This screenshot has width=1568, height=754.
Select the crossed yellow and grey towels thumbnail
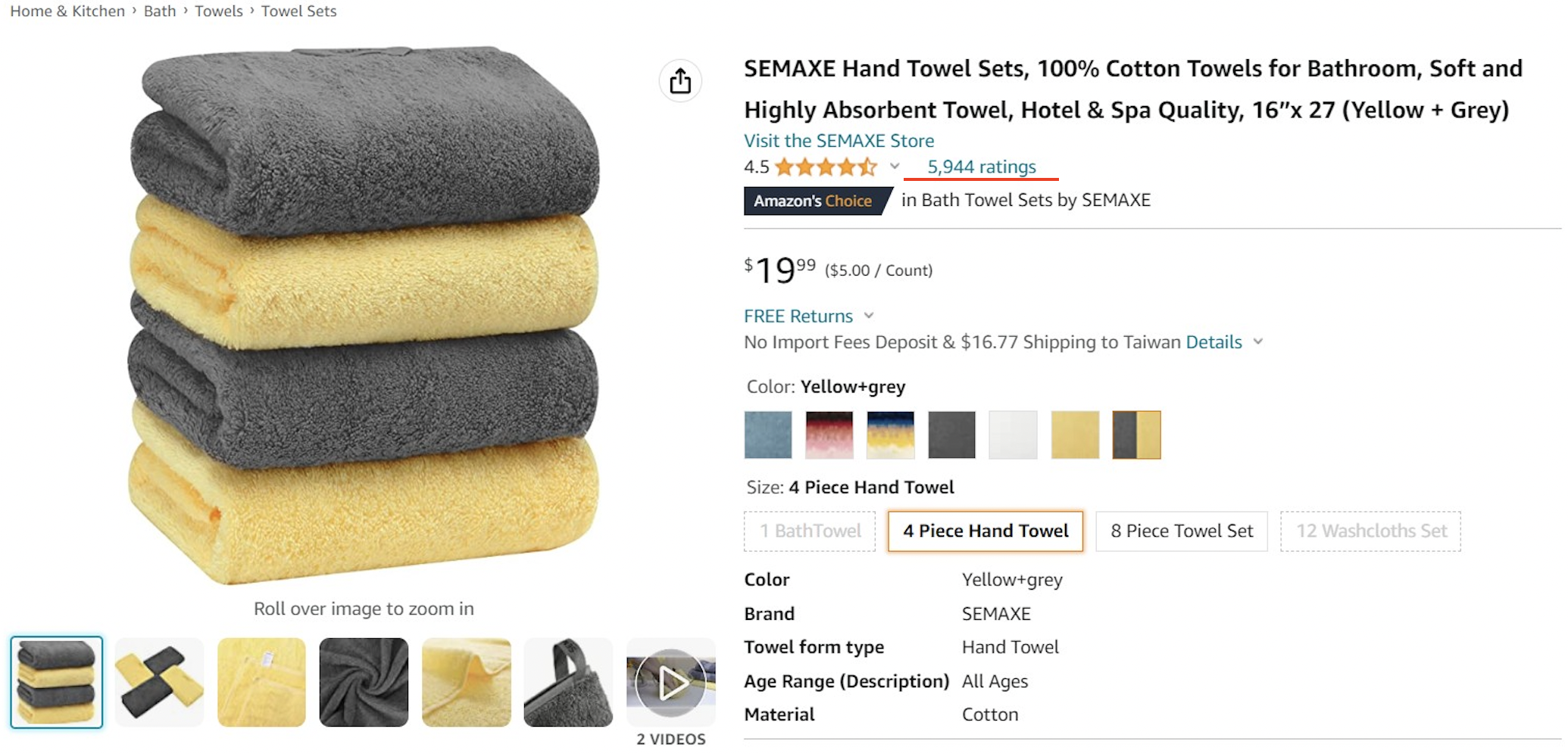[159, 683]
